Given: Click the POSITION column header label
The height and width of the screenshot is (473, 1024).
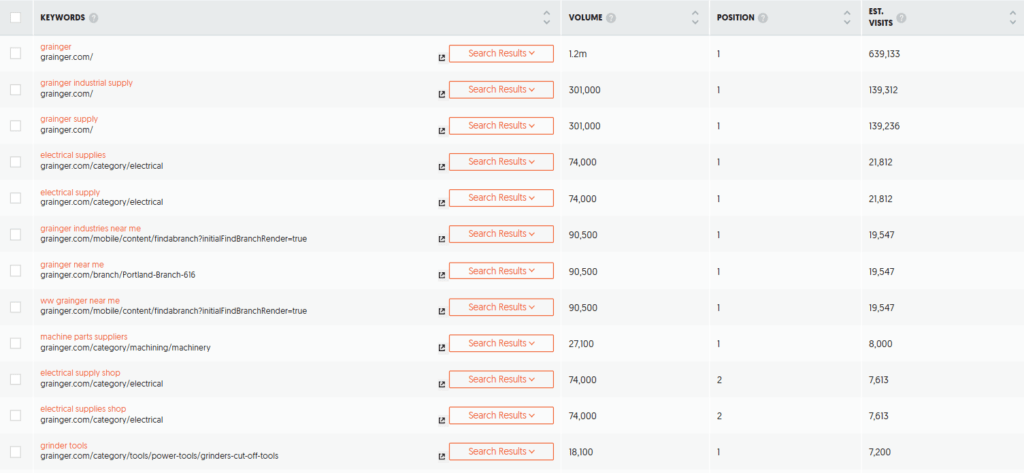Looking at the screenshot, I should [x=735, y=18].
